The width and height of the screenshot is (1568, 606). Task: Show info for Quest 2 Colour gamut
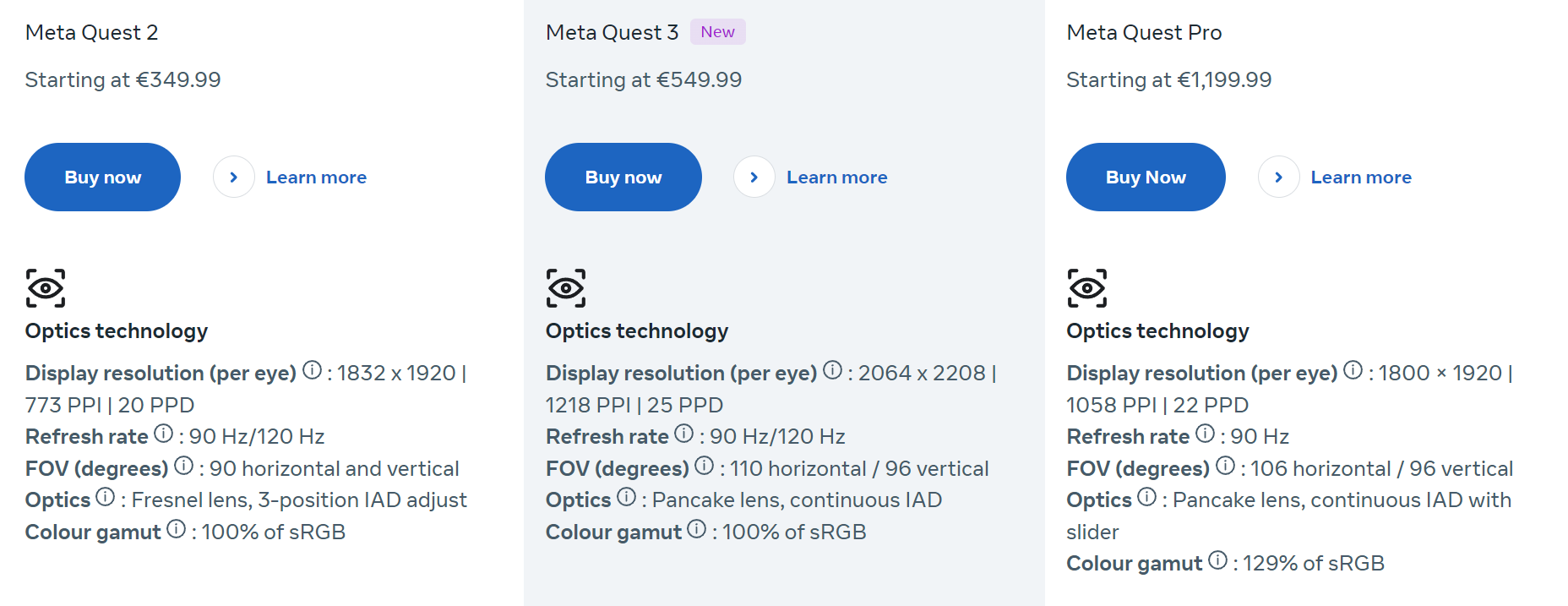(x=176, y=529)
